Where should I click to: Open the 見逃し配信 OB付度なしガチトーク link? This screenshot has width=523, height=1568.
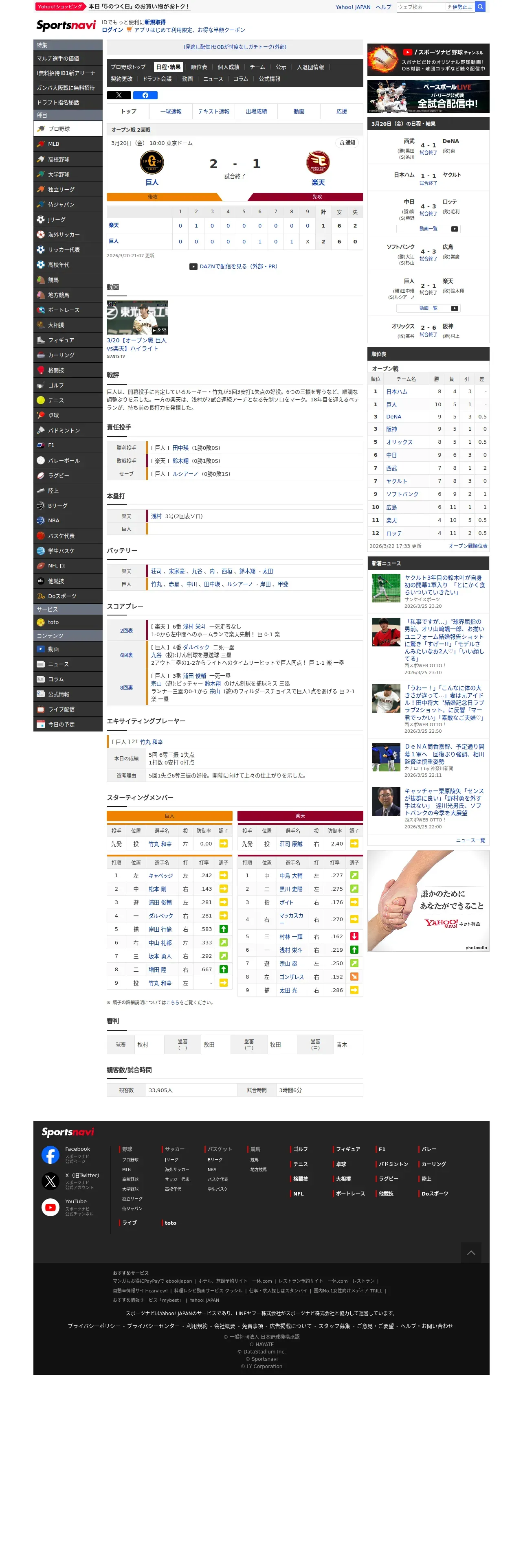coord(235,47)
